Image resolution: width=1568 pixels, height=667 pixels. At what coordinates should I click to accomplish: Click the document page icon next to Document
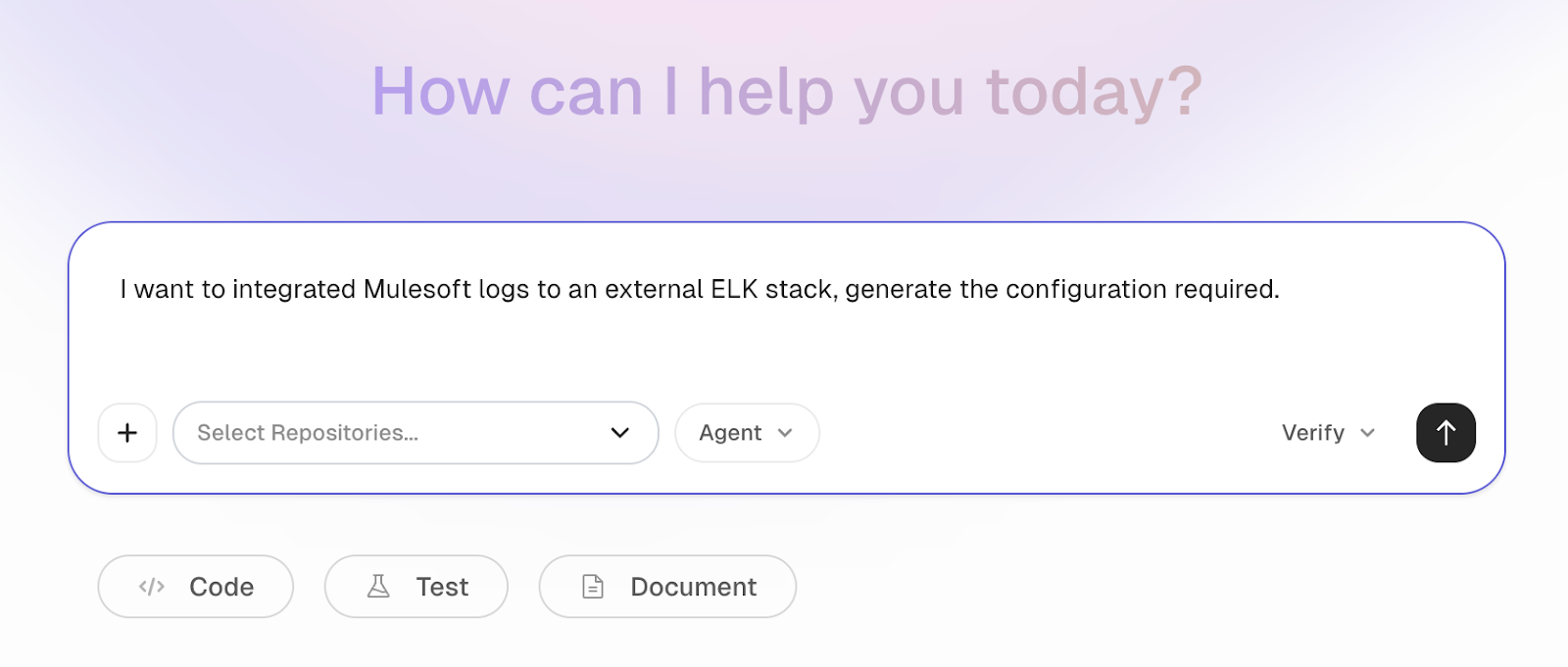pos(592,586)
